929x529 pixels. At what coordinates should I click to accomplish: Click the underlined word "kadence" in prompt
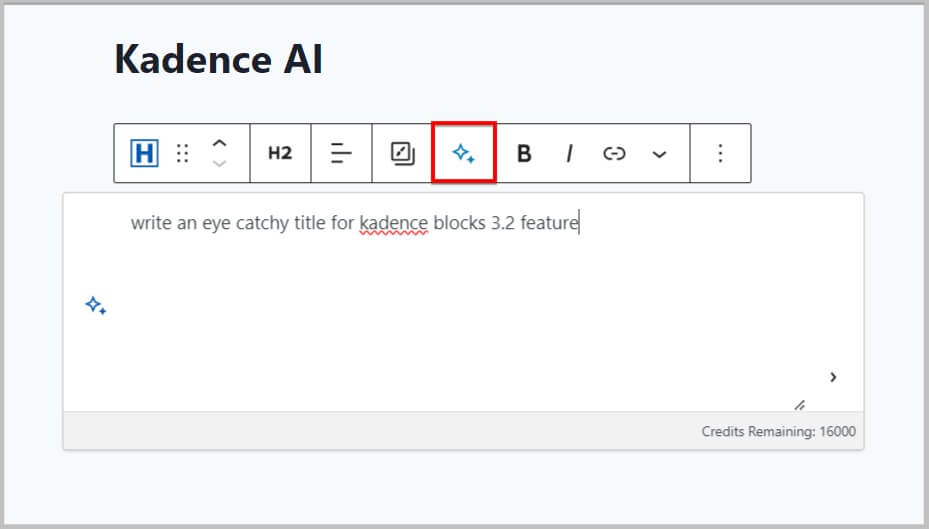click(393, 223)
